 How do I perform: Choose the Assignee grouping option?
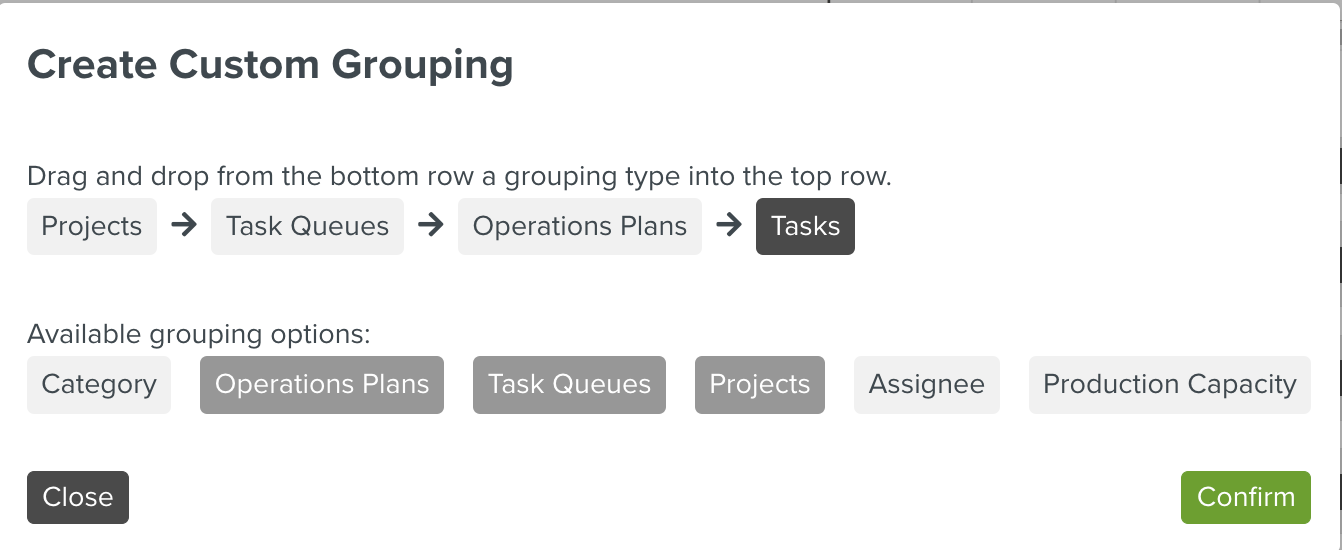[x=927, y=385]
